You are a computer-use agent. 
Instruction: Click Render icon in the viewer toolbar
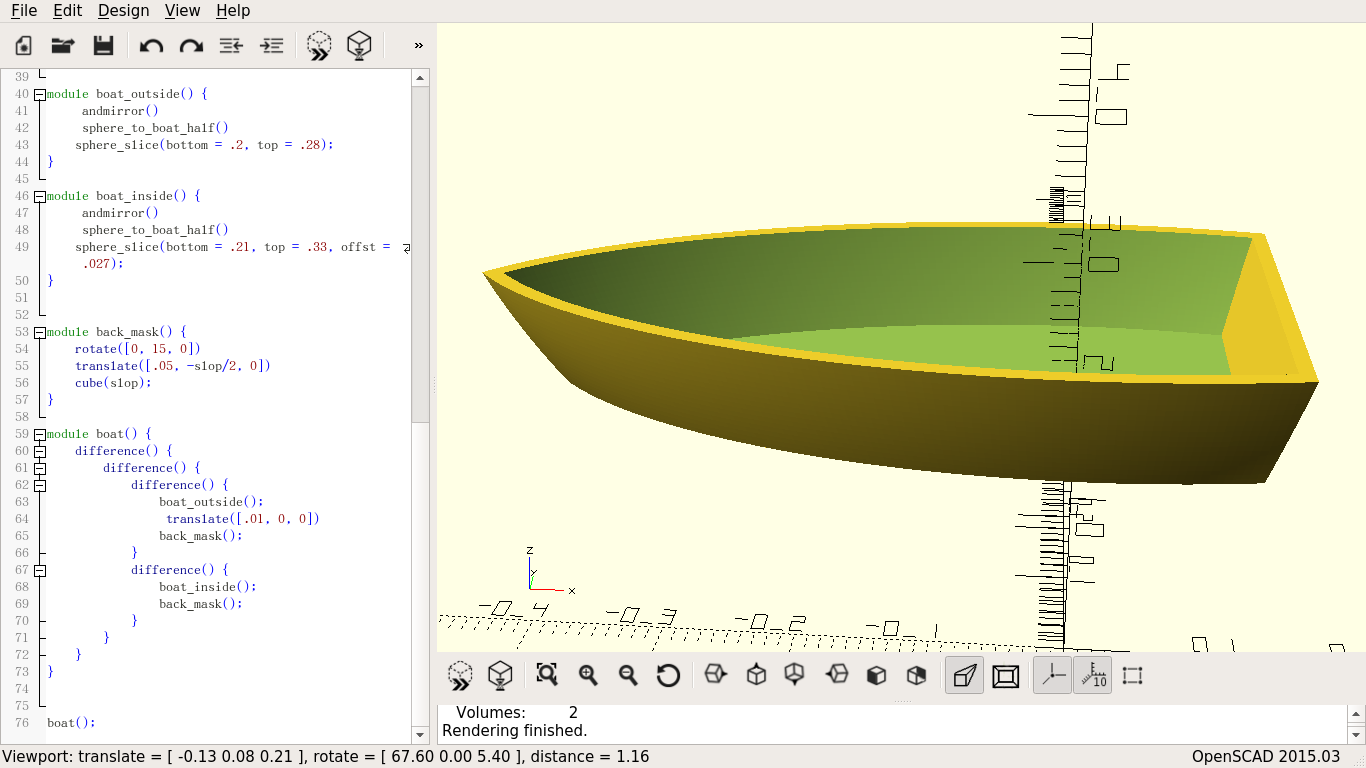pyautogui.click(x=500, y=676)
